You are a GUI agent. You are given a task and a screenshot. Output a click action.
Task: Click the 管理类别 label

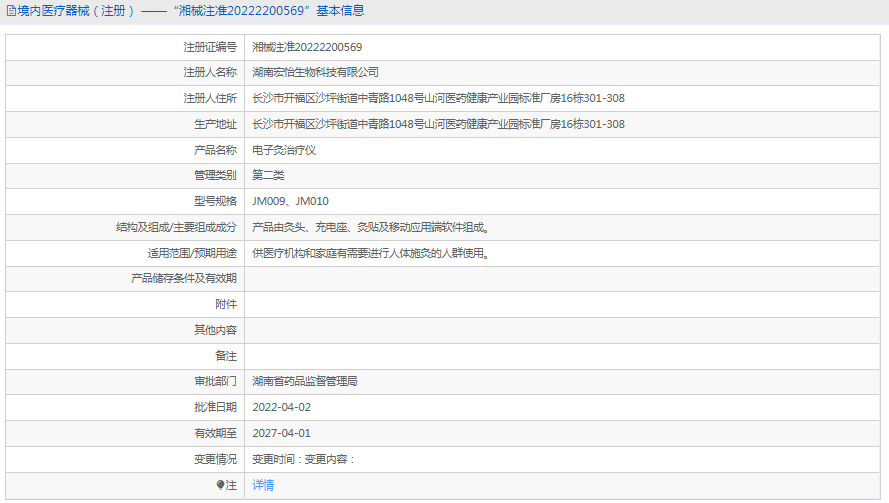point(215,175)
